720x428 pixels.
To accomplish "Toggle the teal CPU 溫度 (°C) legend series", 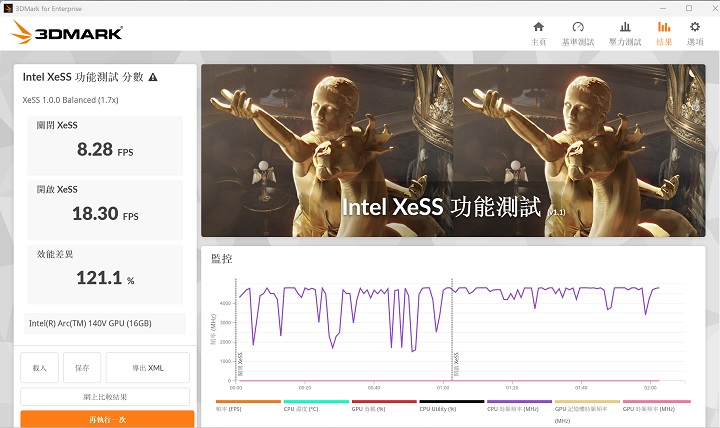I will tap(316, 405).
